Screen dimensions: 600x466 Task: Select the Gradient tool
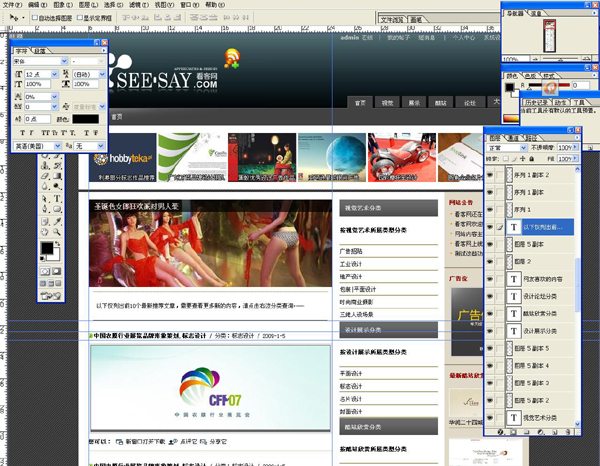click(57, 176)
